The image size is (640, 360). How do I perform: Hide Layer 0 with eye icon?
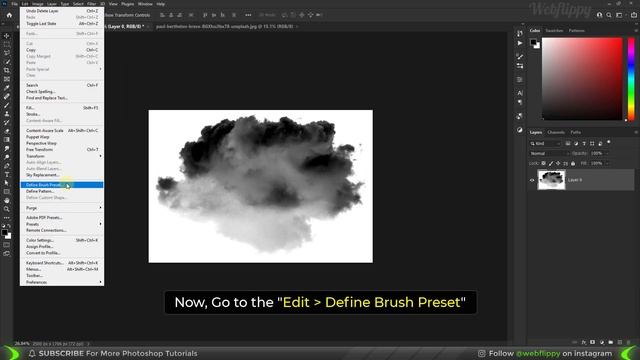point(532,180)
